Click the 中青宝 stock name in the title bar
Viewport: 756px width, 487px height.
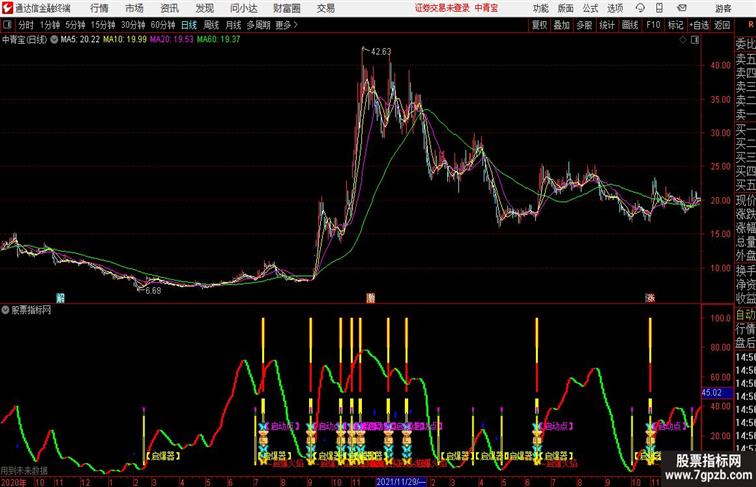coord(486,8)
